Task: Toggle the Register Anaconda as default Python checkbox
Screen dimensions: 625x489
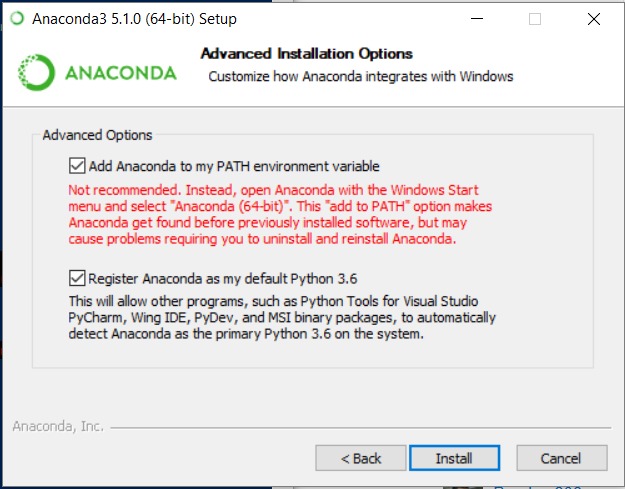Action: pos(77,278)
